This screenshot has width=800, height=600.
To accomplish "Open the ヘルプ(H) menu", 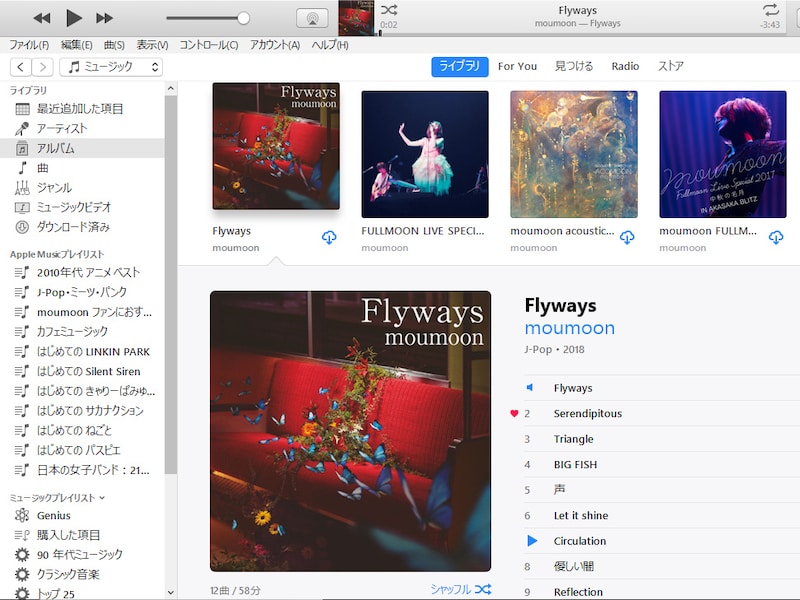I will point(330,45).
